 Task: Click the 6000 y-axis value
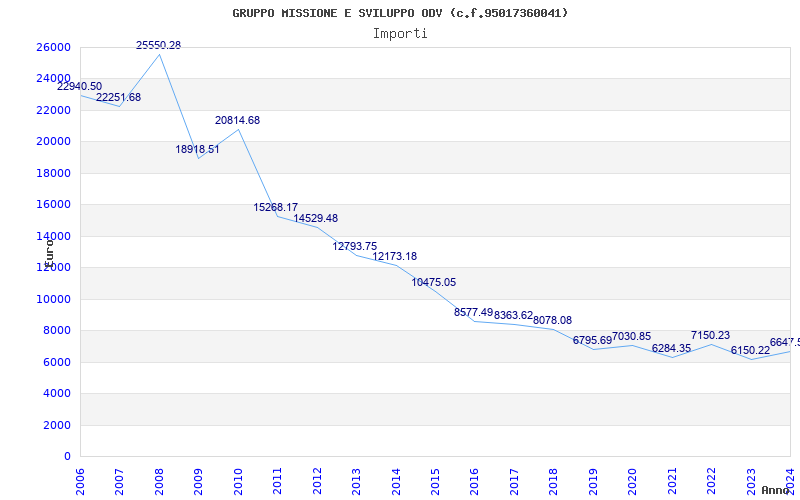(x=56, y=362)
